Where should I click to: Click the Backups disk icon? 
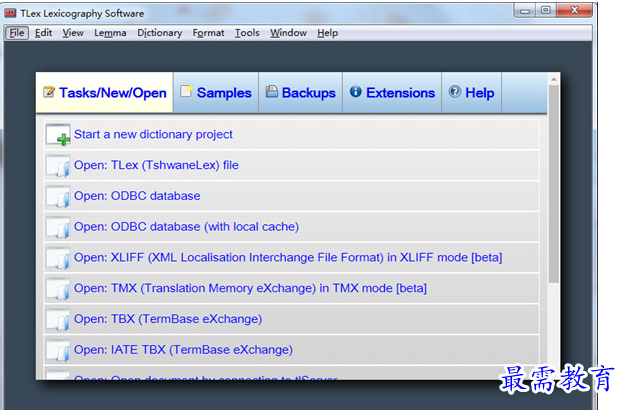click(272, 91)
